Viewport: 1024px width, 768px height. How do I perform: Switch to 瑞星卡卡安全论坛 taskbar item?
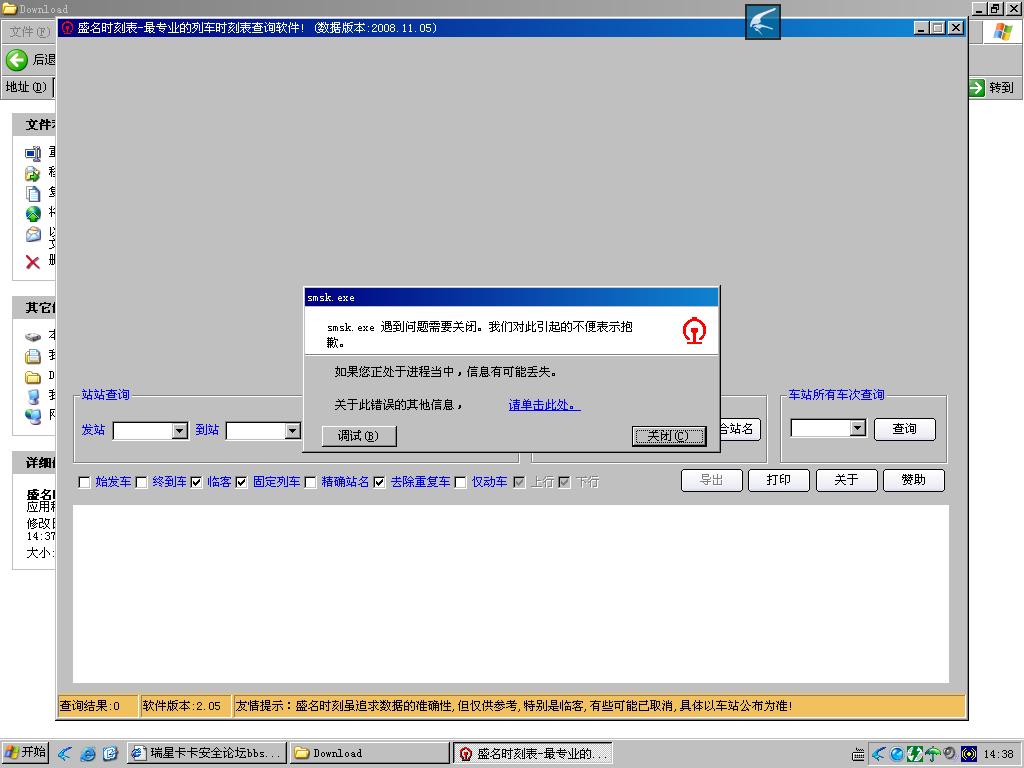206,753
